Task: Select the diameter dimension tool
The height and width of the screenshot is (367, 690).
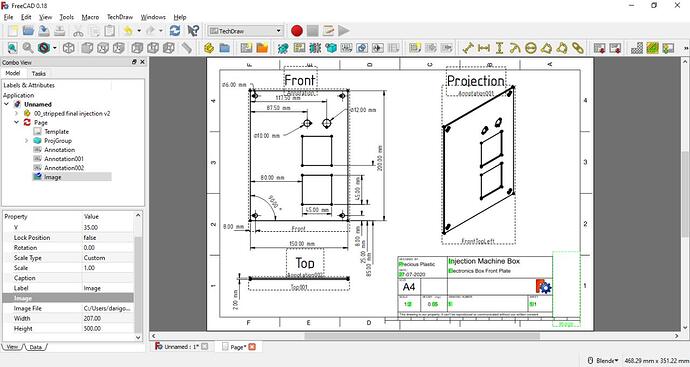Action: (x=531, y=48)
